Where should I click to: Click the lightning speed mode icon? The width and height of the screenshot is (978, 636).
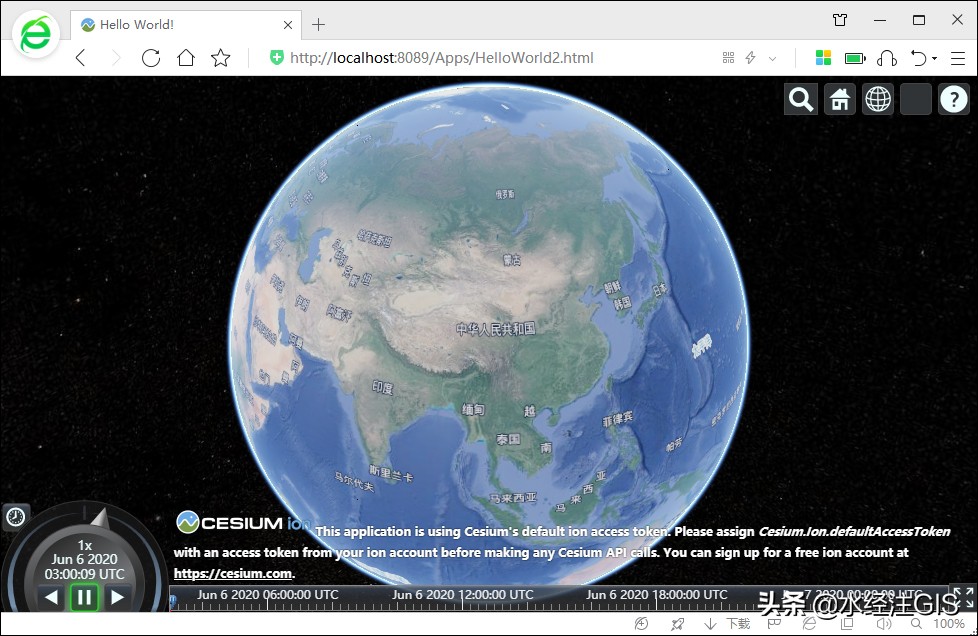tap(751, 58)
